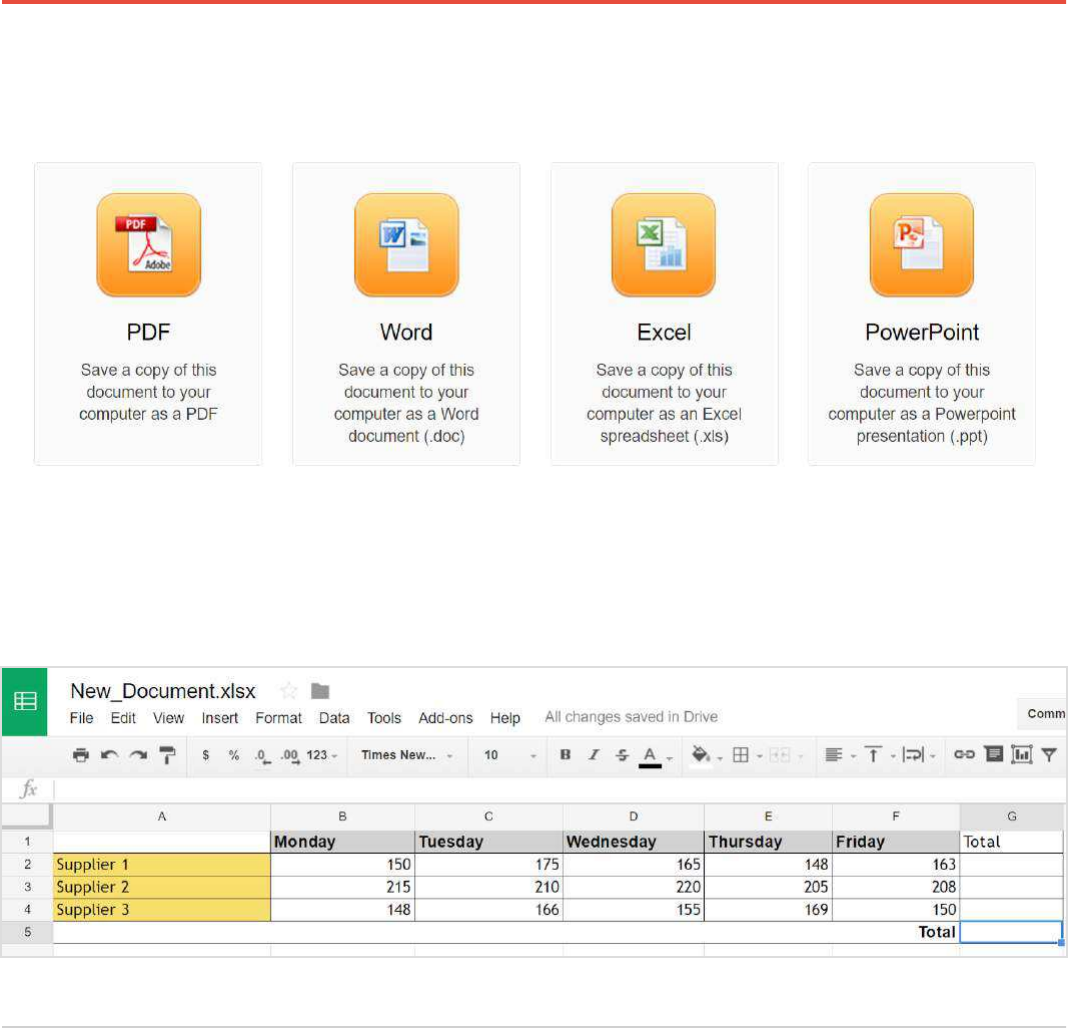Format as percent icon
1068x1028 pixels.
pyautogui.click(x=234, y=755)
